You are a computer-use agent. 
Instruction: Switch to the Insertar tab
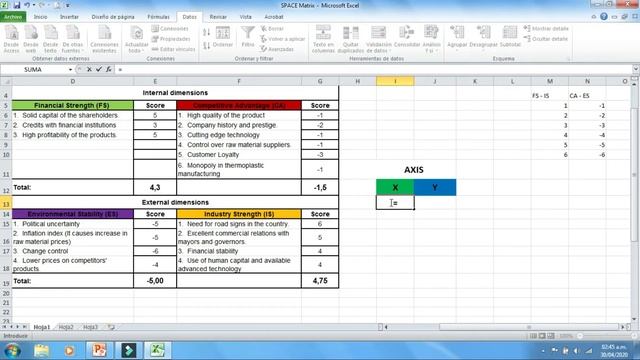click(x=69, y=17)
